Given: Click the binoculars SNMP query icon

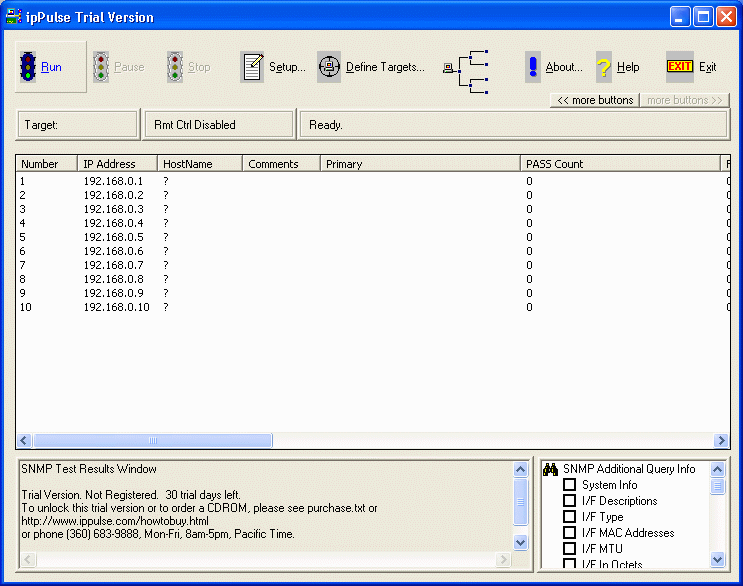Looking at the screenshot, I should tap(550, 469).
